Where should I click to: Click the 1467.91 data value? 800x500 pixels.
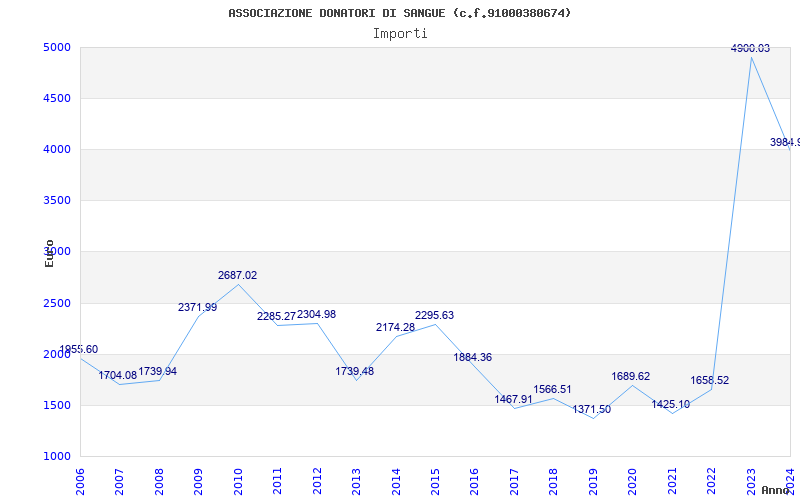513,399
